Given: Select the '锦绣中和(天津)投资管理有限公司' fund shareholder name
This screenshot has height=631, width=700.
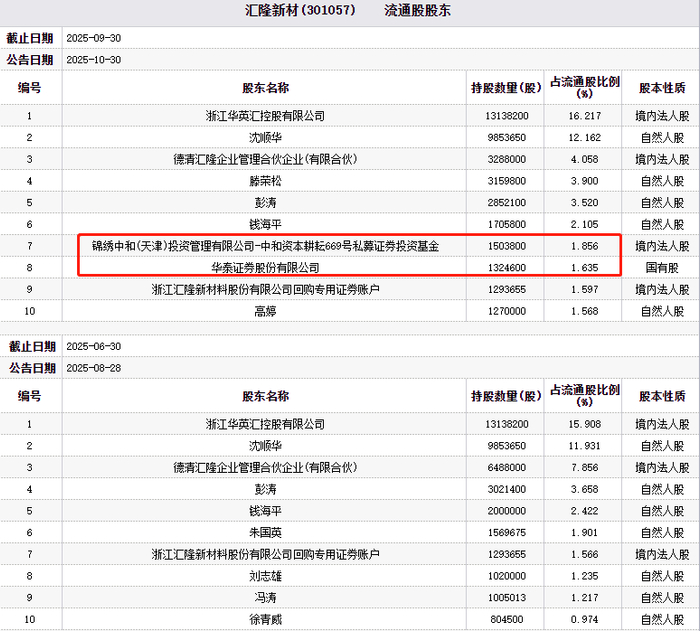Looking at the screenshot, I should [266, 246].
